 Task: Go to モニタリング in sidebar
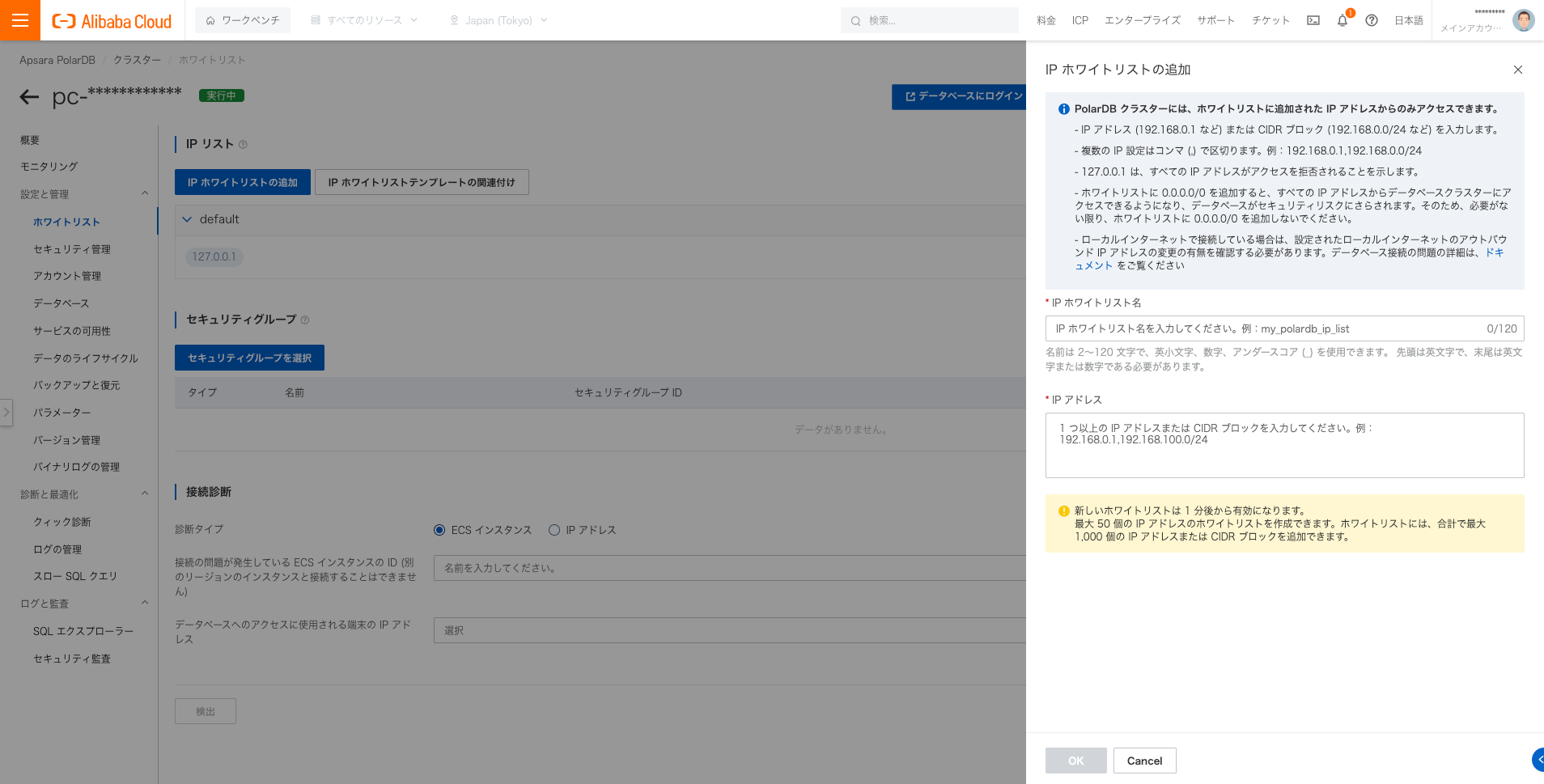pyautogui.click(x=49, y=167)
